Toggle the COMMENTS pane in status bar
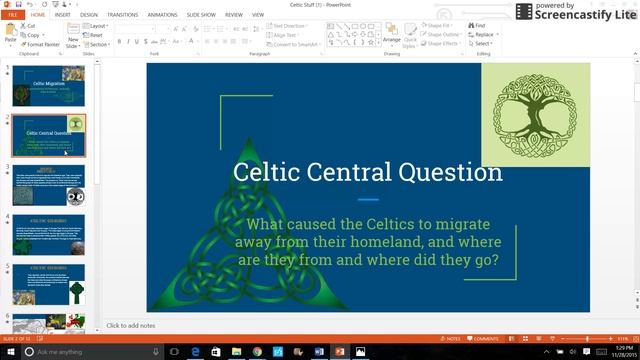Screen dimensions: 640x360 (483, 339)
